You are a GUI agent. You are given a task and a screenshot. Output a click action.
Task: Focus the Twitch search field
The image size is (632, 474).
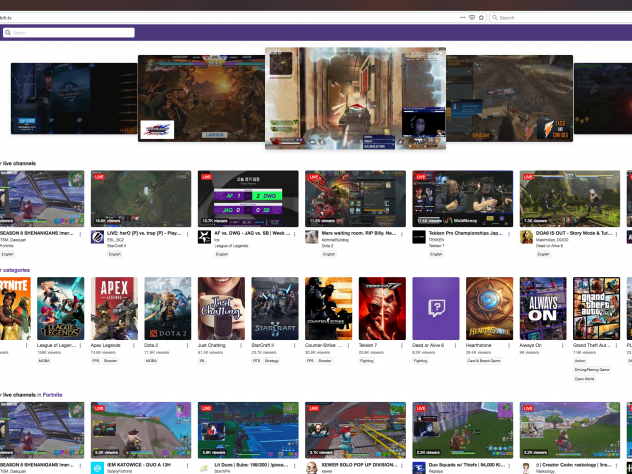tap(70, 33)
